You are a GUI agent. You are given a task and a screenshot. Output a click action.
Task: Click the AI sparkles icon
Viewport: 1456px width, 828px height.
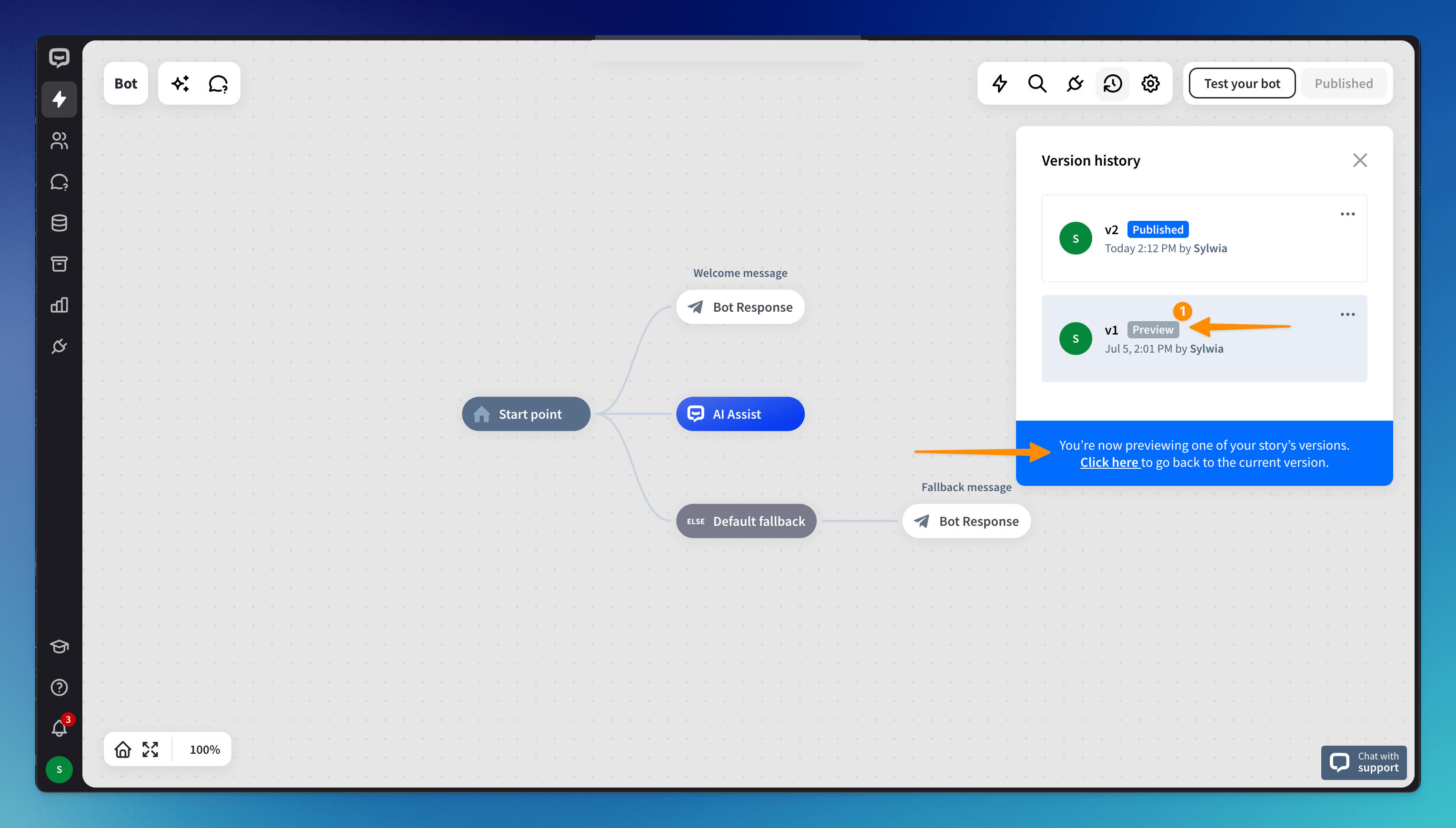click(x=180, y=84)
